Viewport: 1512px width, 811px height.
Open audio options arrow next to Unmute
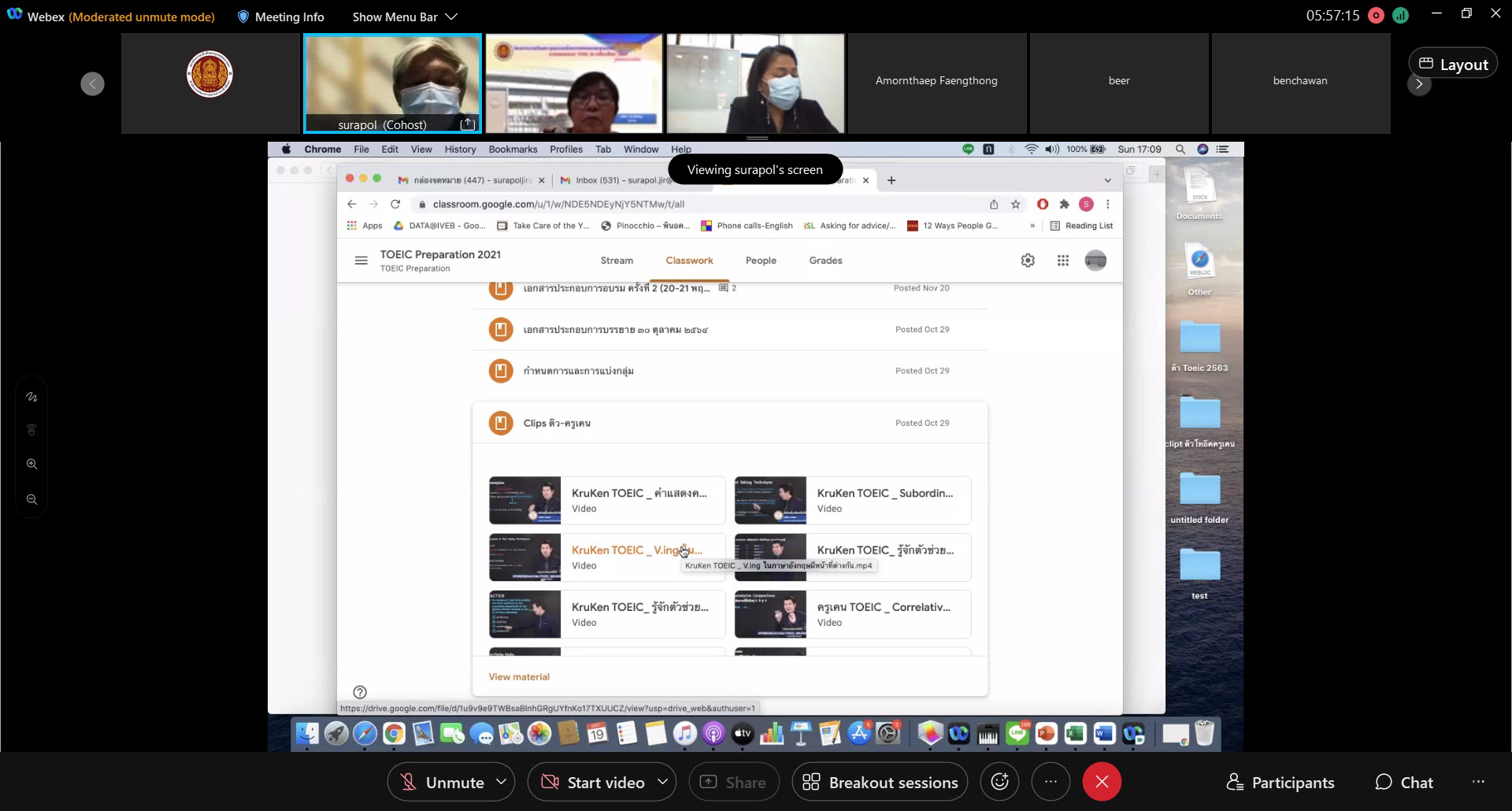click(502, 782)
